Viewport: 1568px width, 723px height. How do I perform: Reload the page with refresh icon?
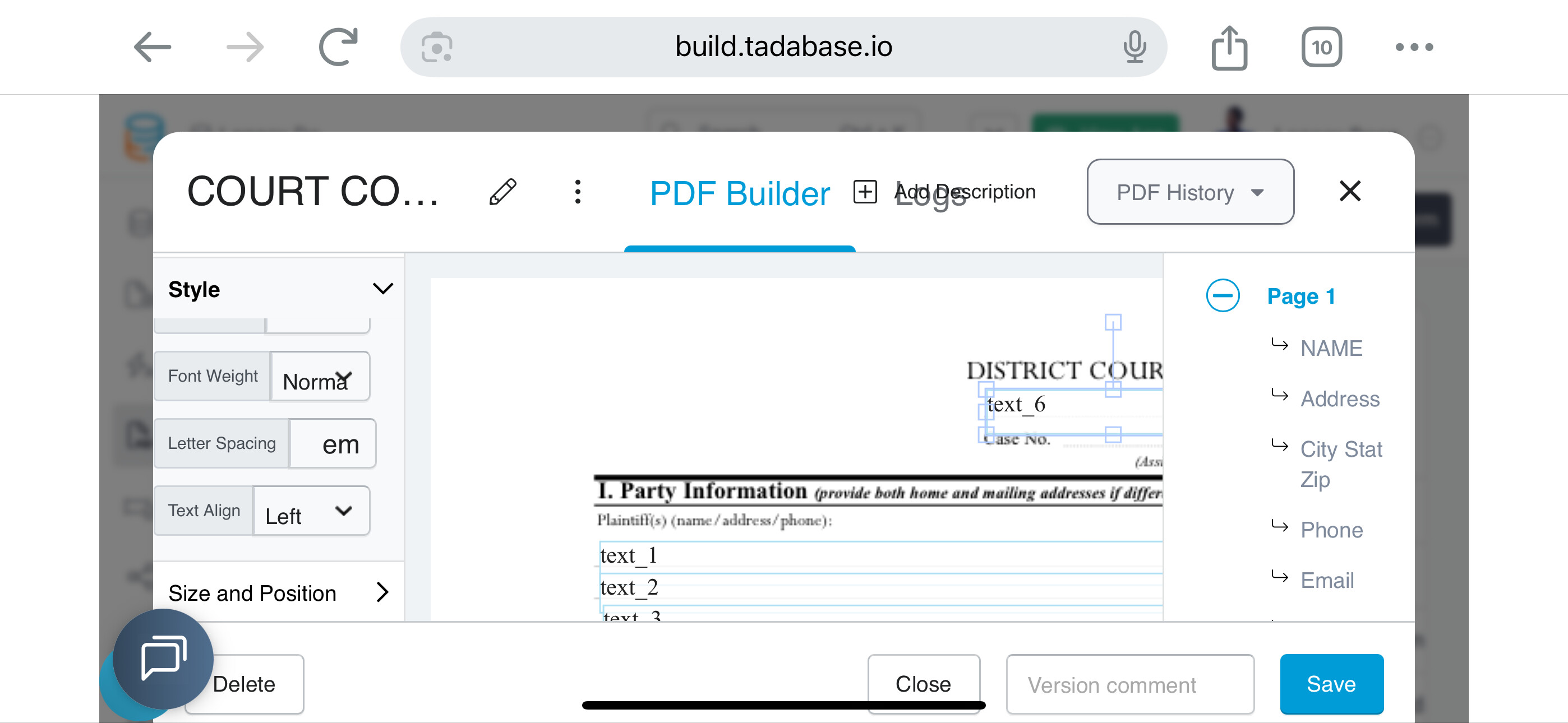click(338, 48)
